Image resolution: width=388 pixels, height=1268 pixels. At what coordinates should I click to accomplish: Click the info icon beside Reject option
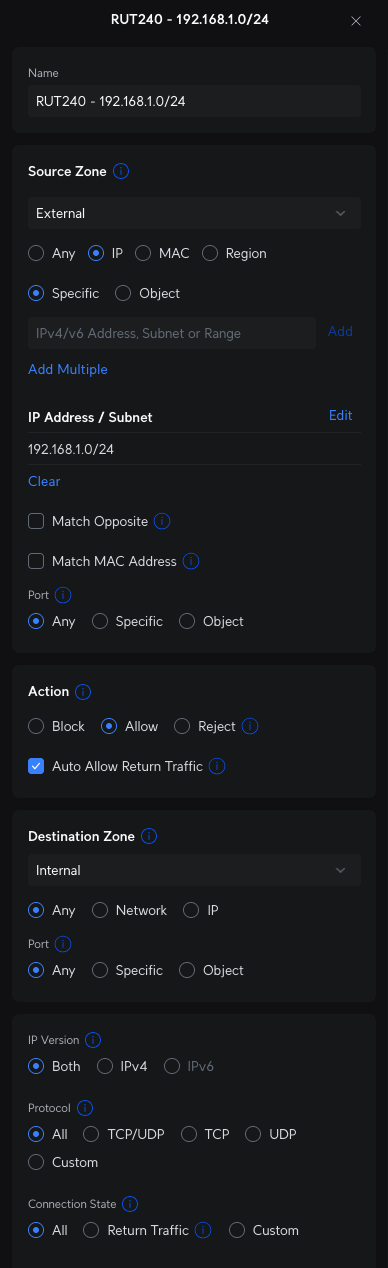(x=251, y=727)
